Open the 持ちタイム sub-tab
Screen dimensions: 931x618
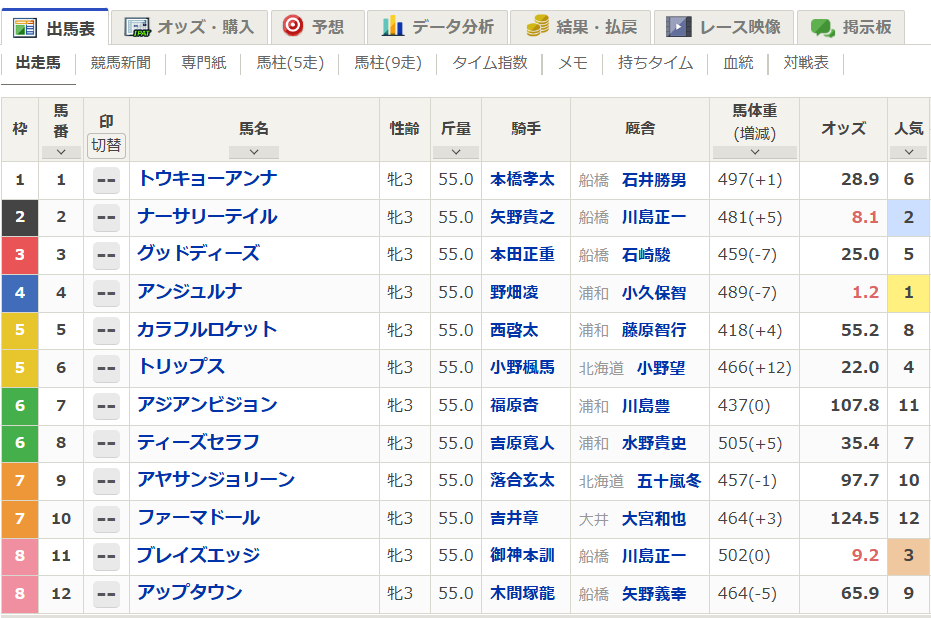click(x=656, y=63)
